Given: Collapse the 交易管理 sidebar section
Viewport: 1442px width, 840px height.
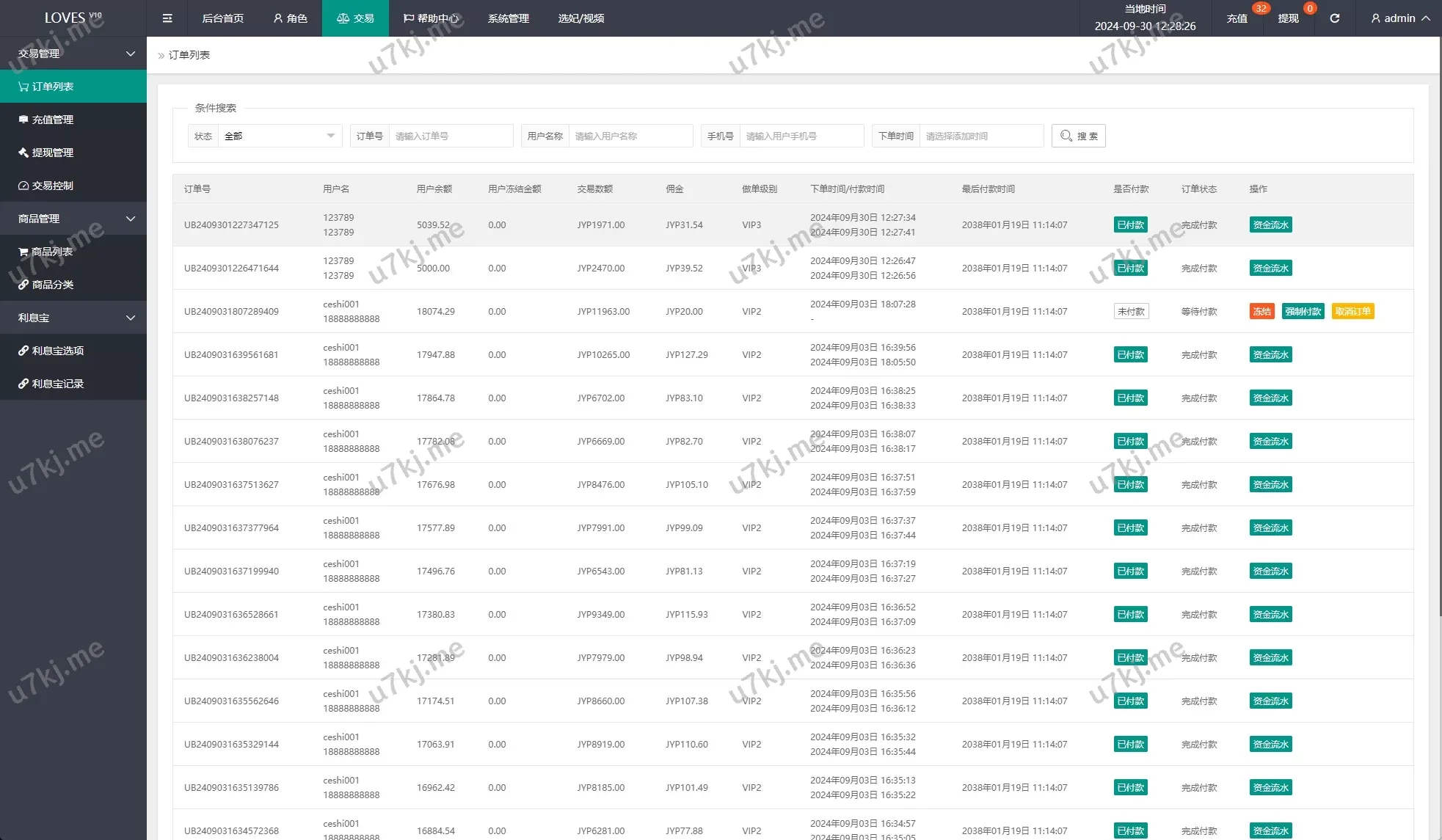Looking at the screenshot, I should (73, 54).
